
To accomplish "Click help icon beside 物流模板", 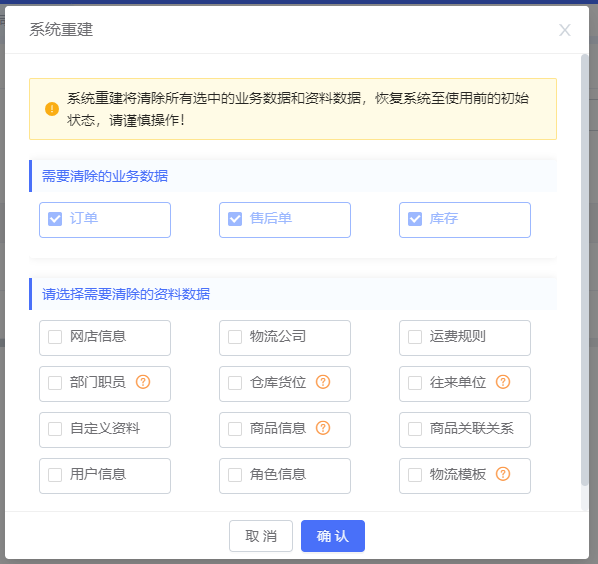I will [503, 474].
